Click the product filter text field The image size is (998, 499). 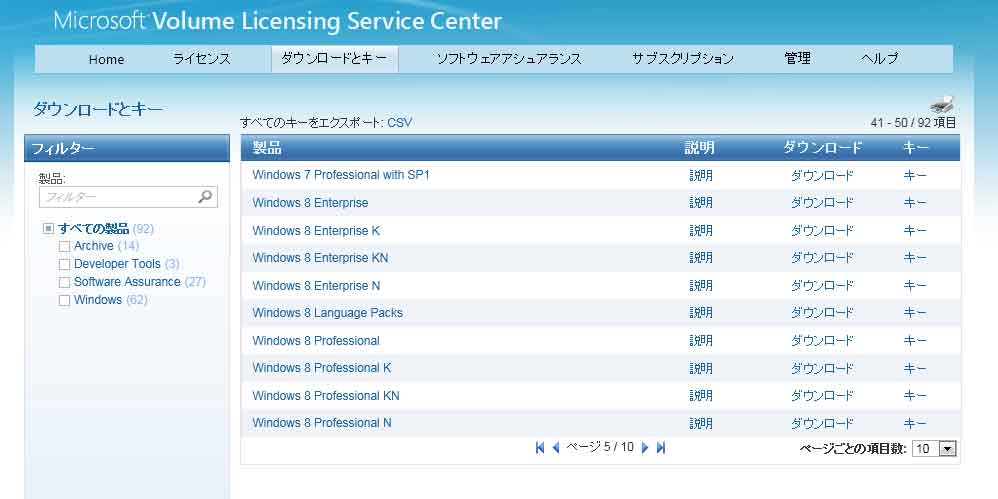point(118,197)
